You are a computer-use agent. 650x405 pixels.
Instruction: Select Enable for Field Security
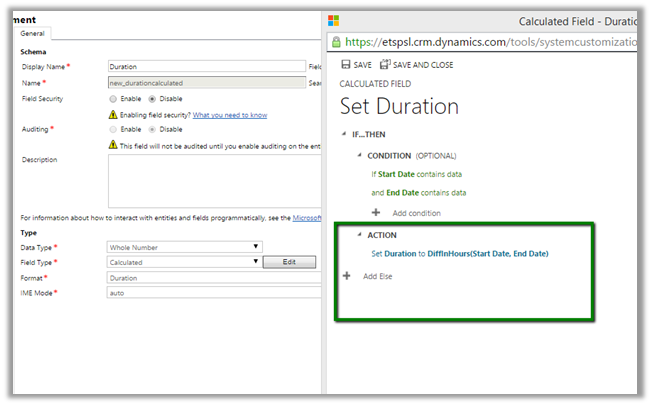click(113, 99)
